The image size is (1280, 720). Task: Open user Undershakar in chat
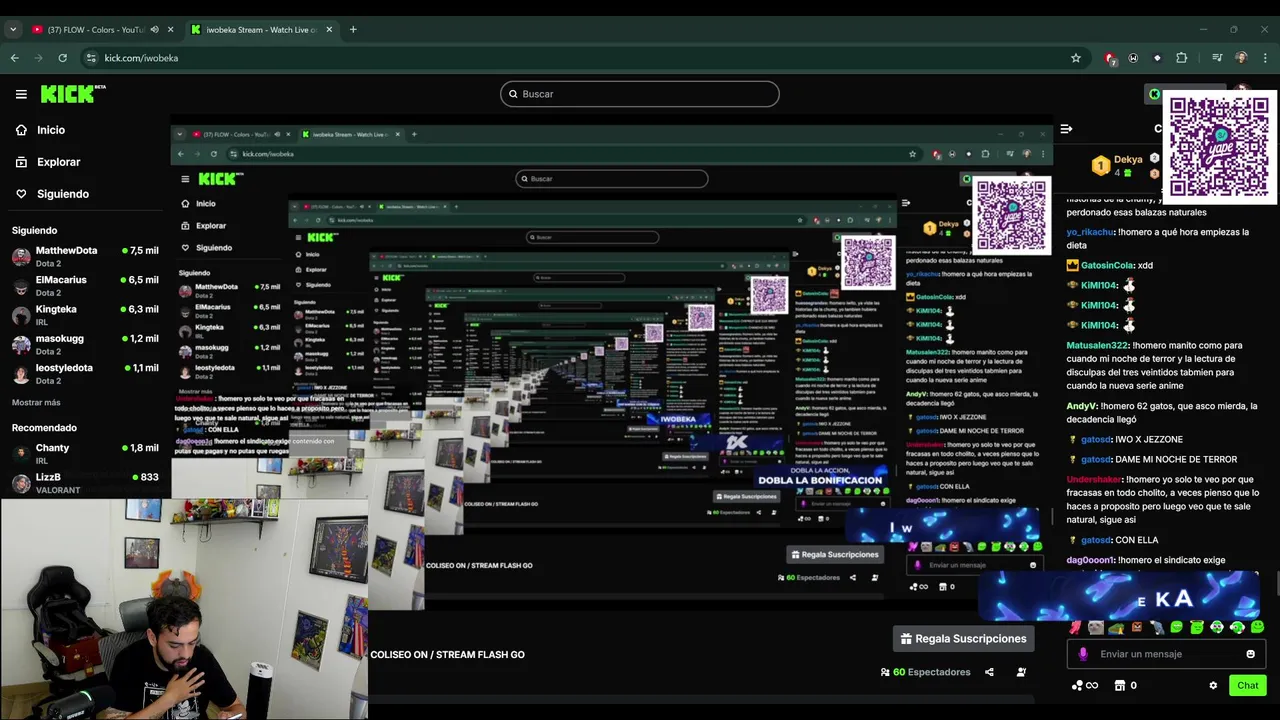1094,479
